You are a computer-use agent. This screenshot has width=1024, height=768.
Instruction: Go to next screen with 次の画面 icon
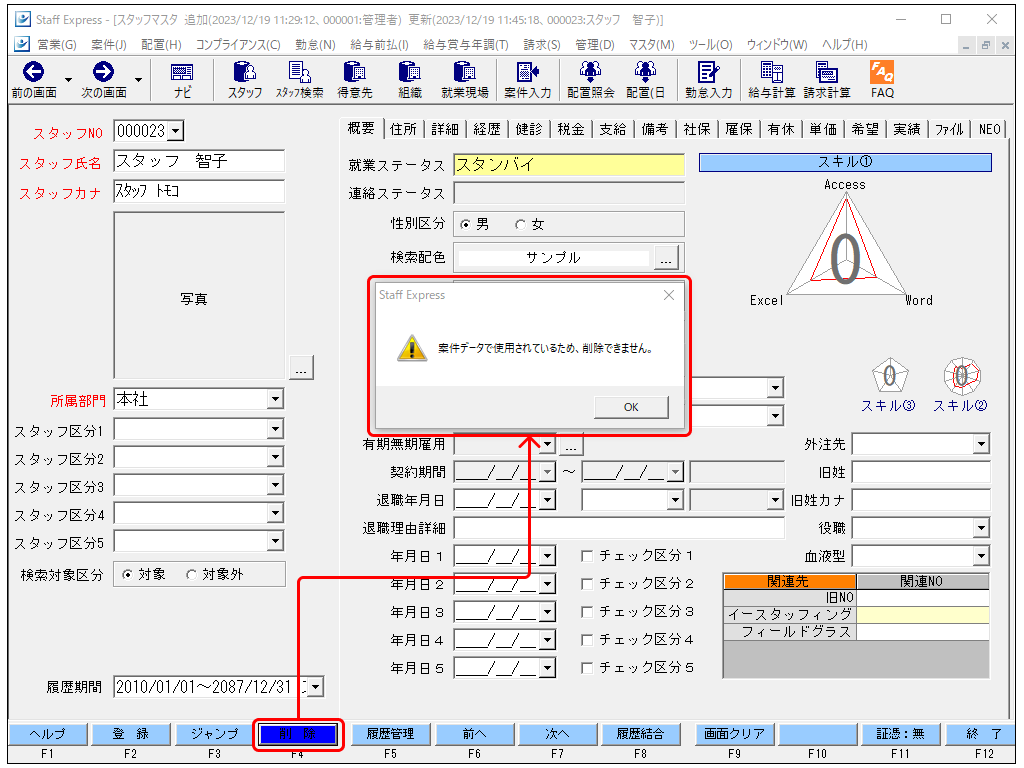[x=103, y=79]
